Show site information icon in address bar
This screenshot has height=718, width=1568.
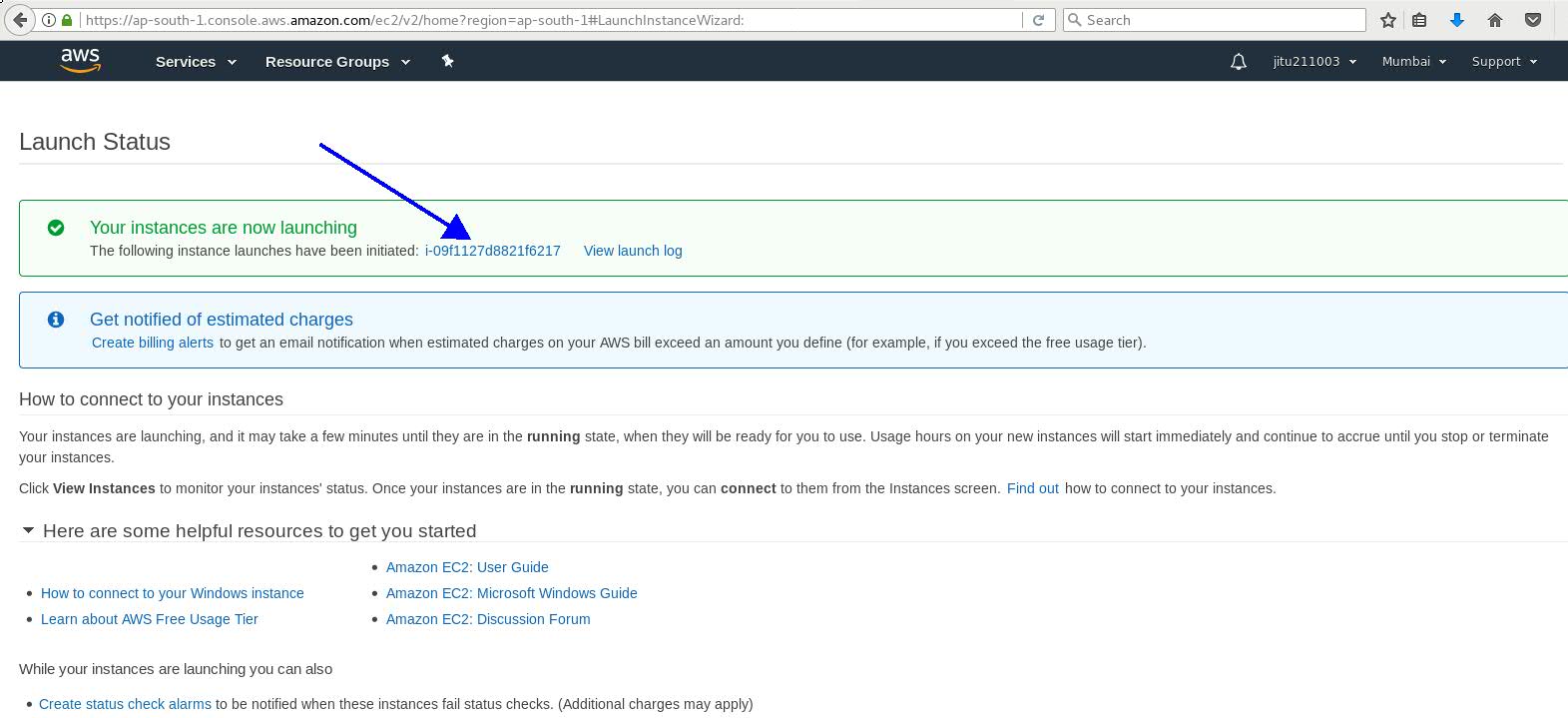[49, 20]
